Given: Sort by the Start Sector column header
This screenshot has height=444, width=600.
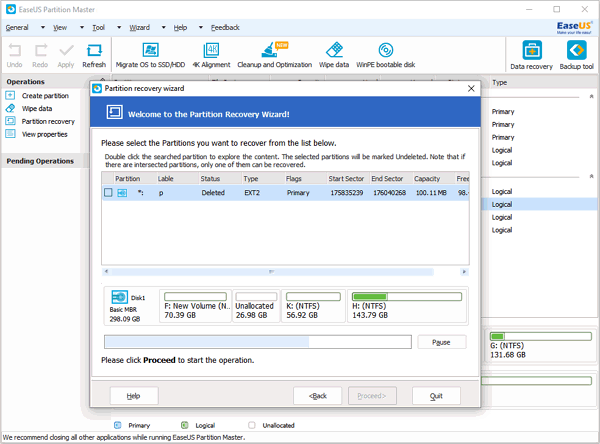Looking at the screenshot, I should [x=348, y=179].
